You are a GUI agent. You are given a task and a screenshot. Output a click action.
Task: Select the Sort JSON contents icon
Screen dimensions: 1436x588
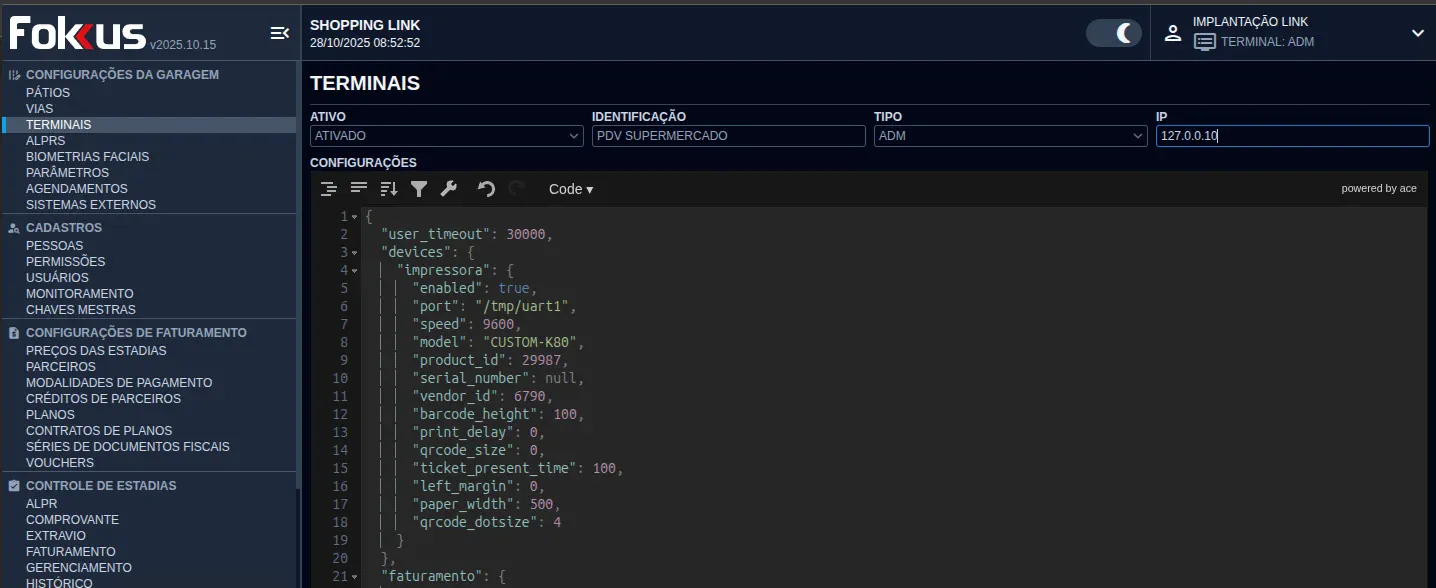click(388, 188)
